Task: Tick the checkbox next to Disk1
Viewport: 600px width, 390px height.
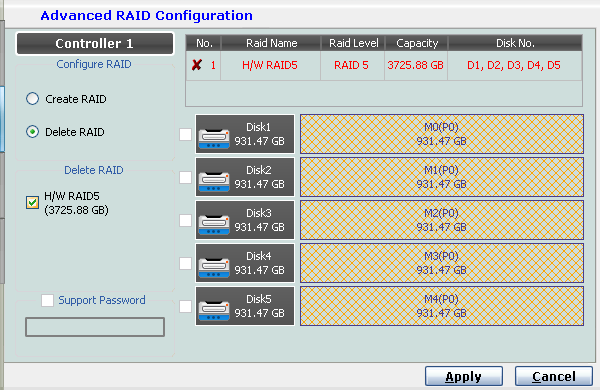Action: coord(186,134)
